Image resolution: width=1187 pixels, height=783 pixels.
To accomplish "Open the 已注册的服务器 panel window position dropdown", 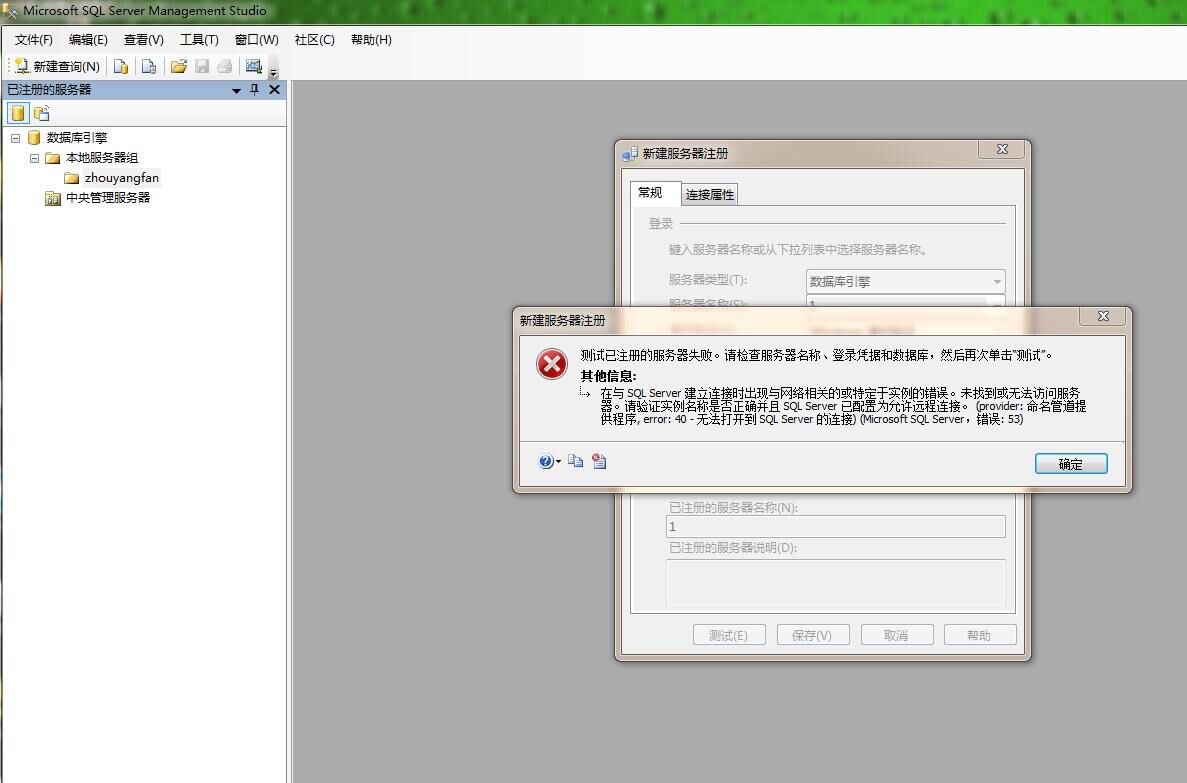I will coord(236,90).
